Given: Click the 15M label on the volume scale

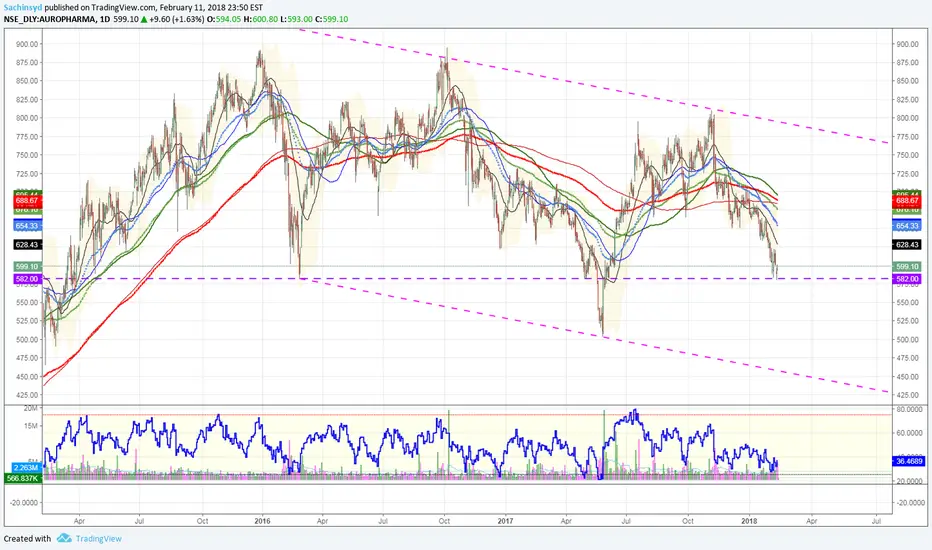Looking at the screenshot, I should (x=31, y=426).
